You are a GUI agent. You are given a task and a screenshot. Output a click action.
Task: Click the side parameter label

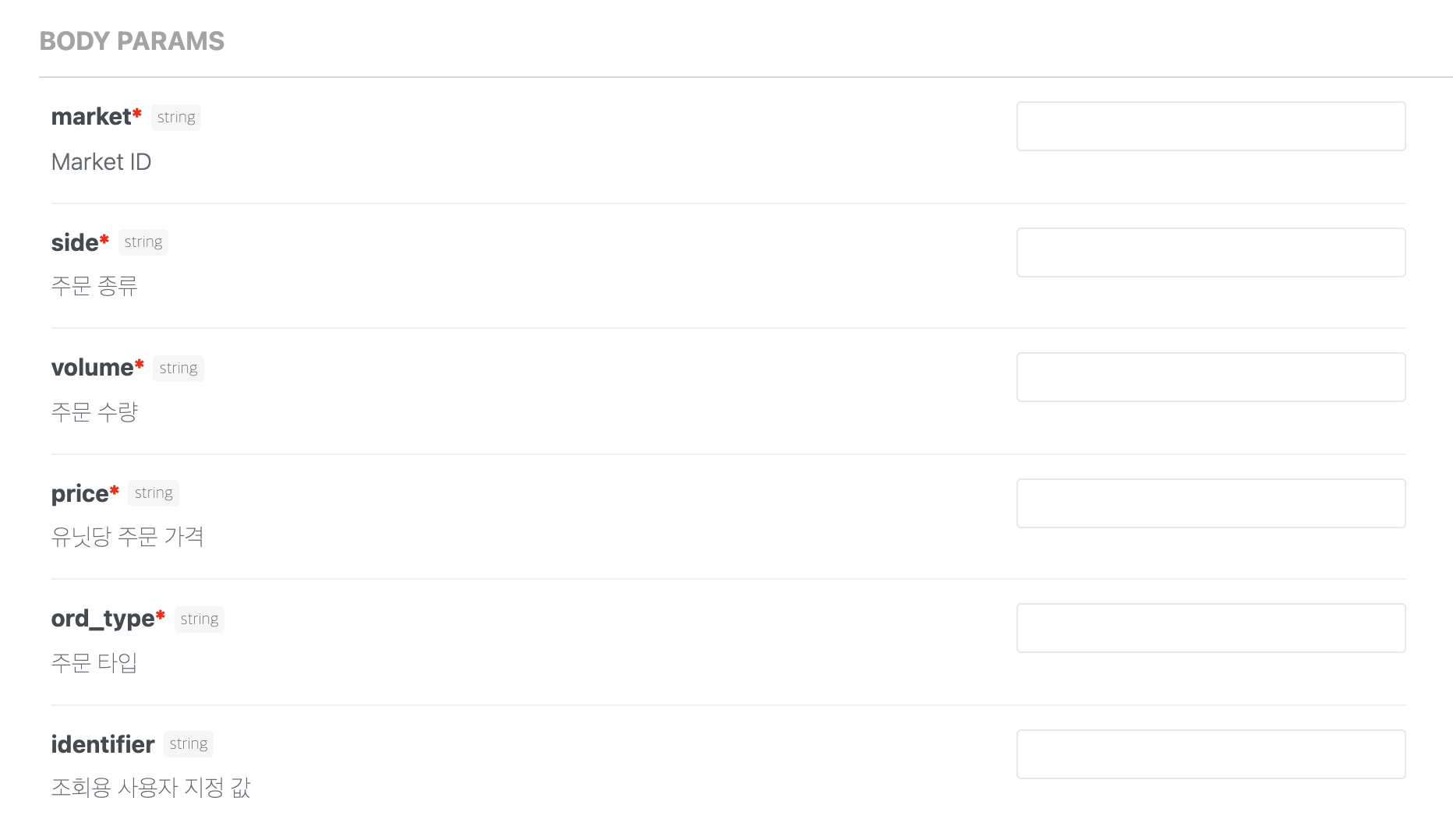75,243
